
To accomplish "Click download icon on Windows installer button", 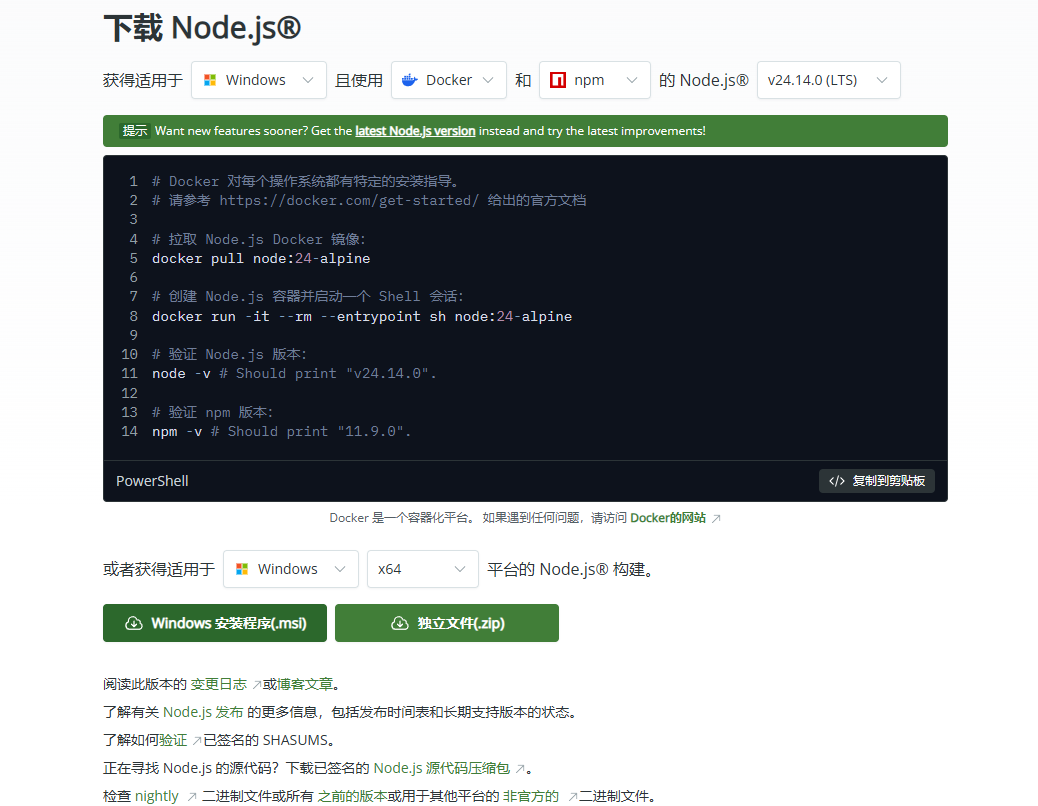I will pos(133,623).
